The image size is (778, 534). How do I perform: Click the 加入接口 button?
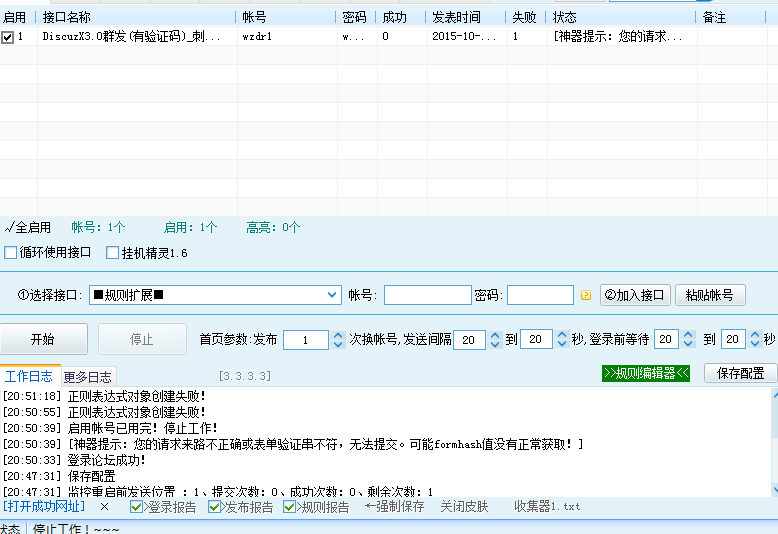634,295
